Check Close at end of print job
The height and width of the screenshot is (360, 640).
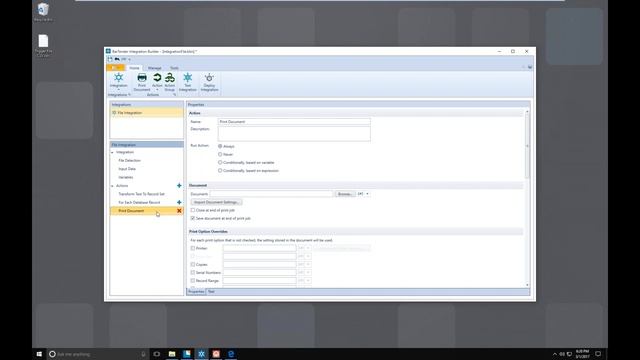[x=193, y=210]
